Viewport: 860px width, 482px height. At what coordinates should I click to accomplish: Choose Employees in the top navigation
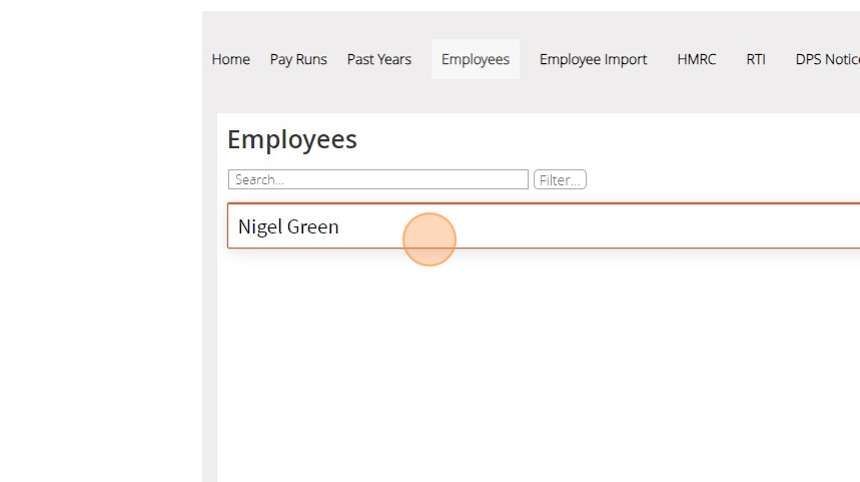475,59
